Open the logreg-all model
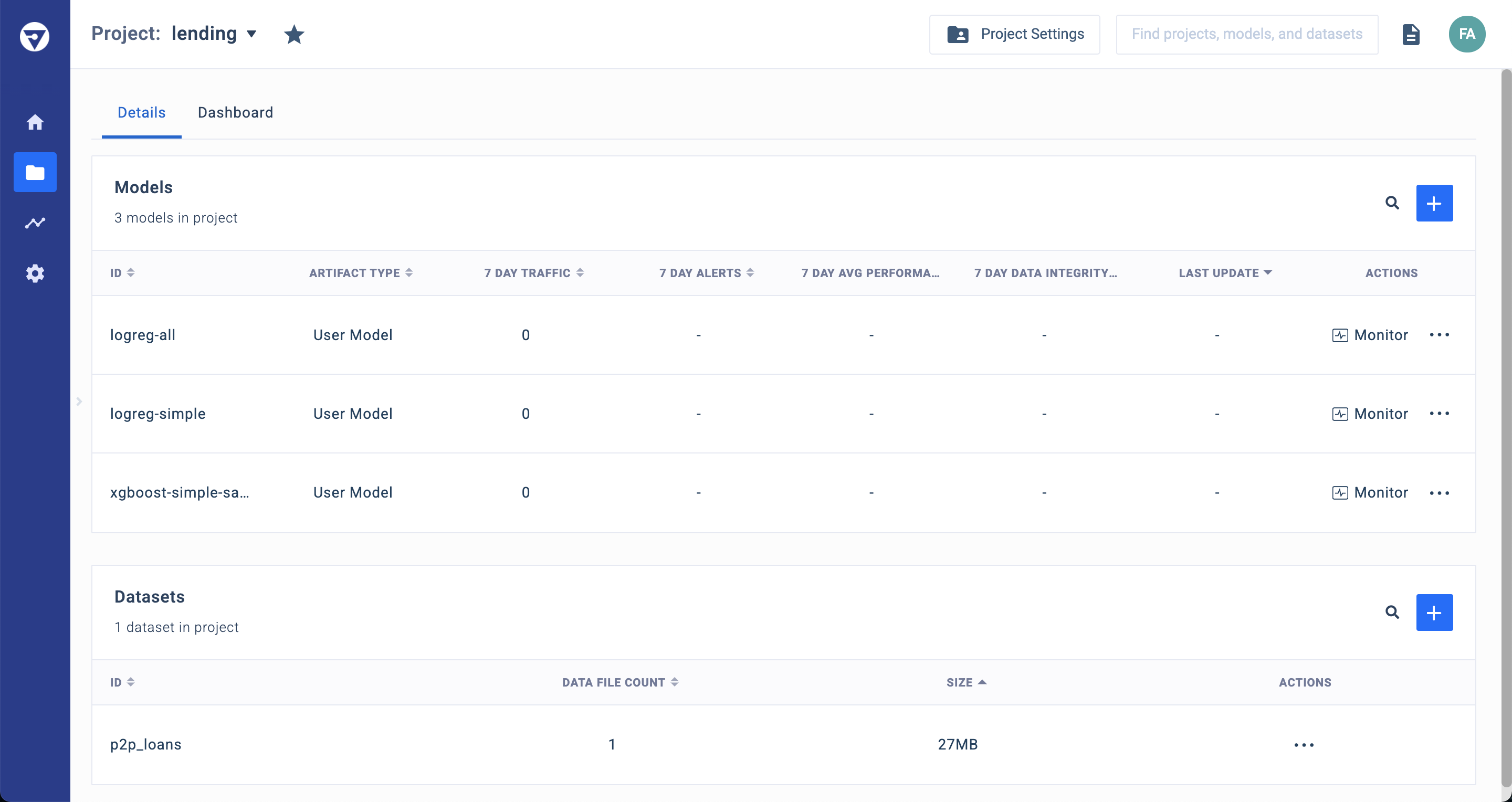 (143, 335)
